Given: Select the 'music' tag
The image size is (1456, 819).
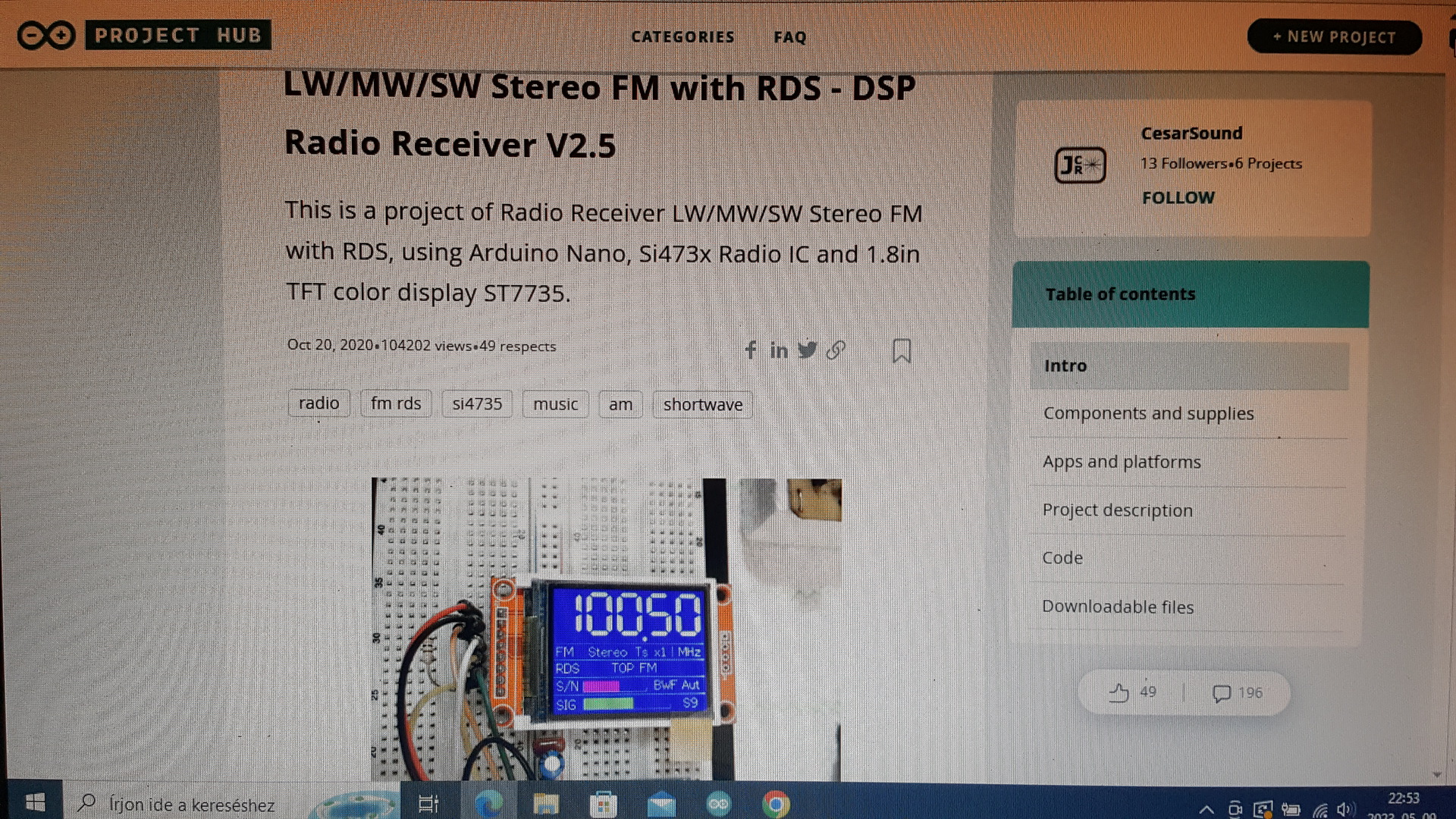Looking at the screenshot, I should pos(555,404).
